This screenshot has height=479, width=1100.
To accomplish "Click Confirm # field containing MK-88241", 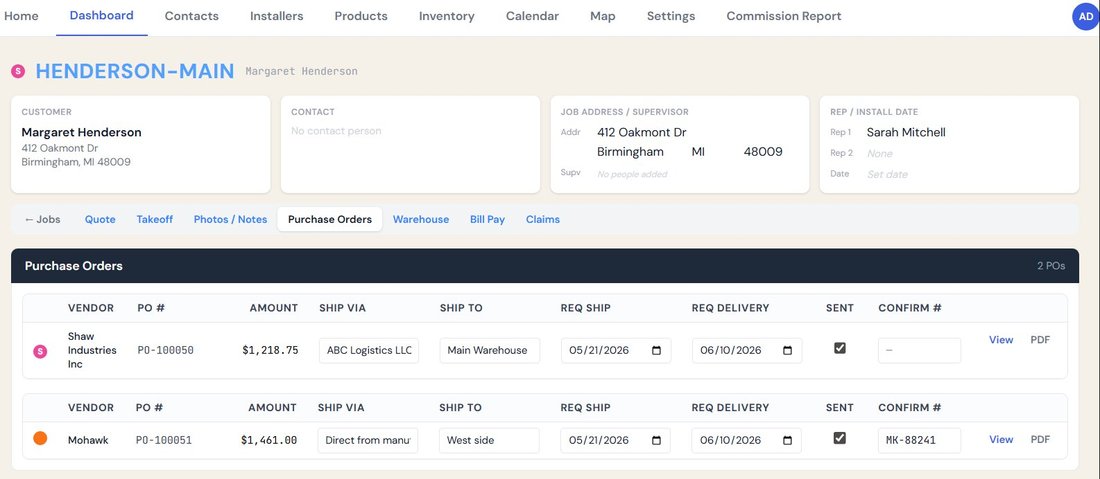I will 920,440.
